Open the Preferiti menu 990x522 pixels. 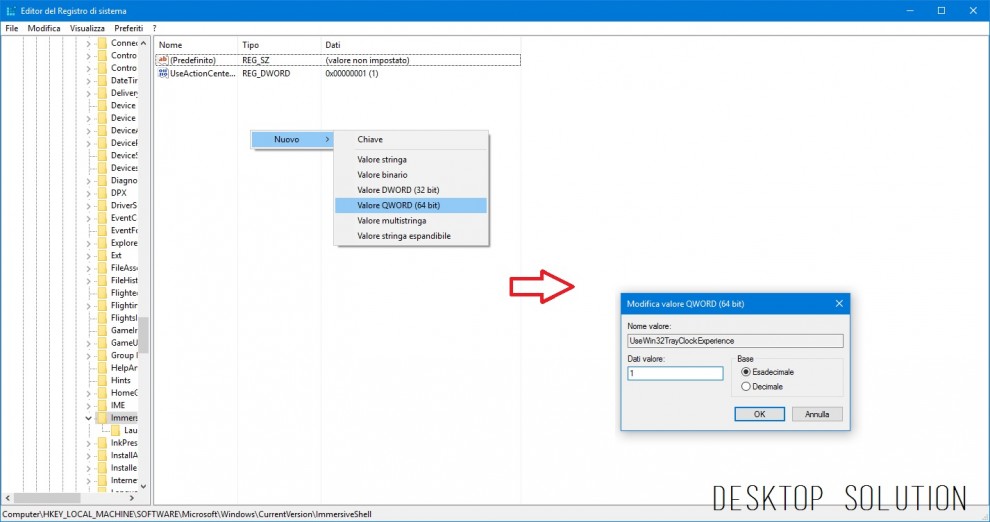click(x=129, y=28)
